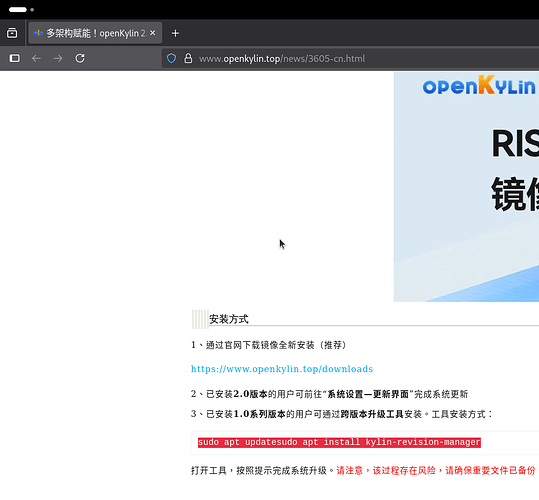Viewport: 539px width, 500px height.
Task: Select the second workspace dot in top bar
Action: click(32, 10)
